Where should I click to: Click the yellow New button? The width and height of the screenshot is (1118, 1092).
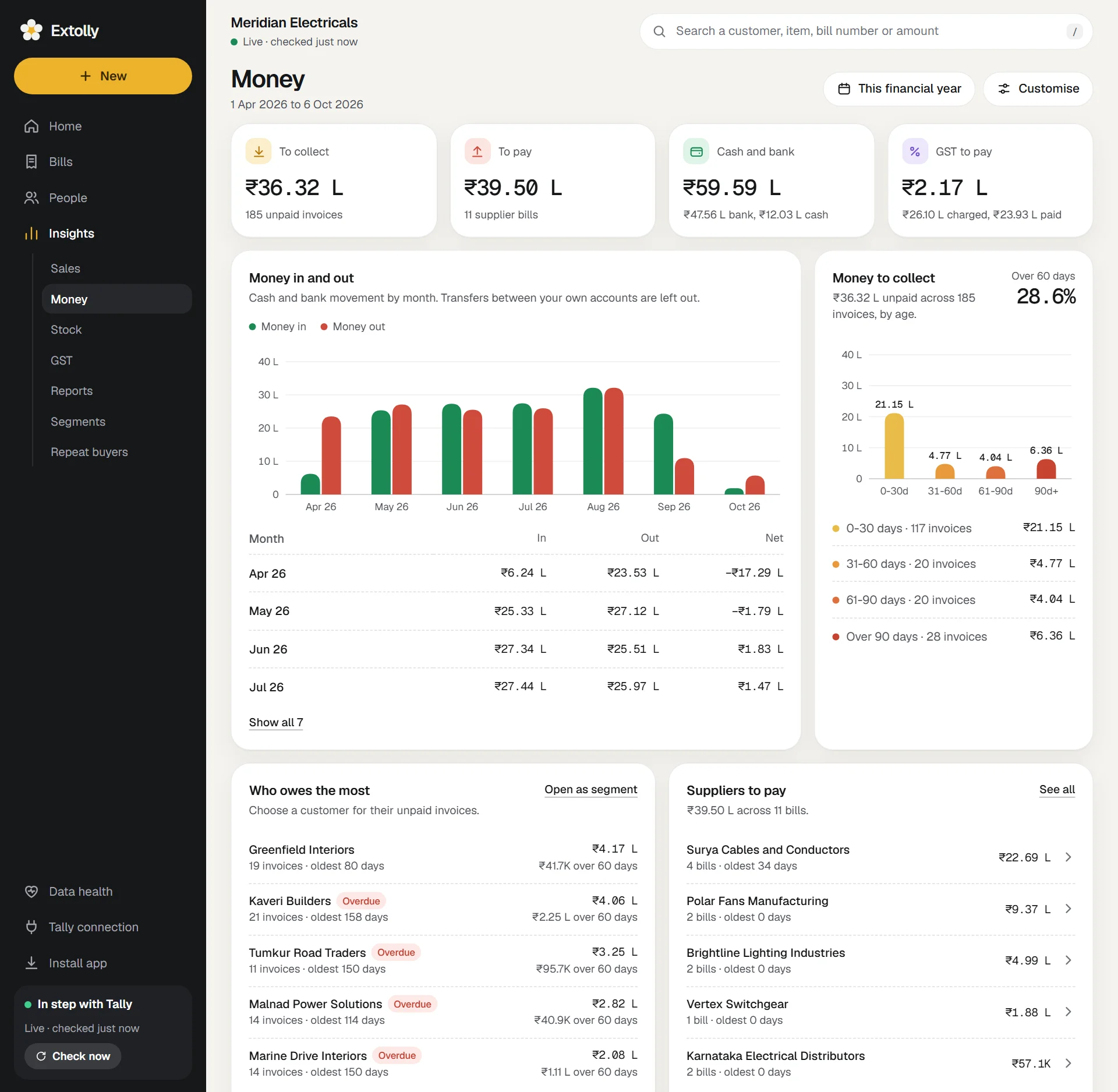pos(103,76)
